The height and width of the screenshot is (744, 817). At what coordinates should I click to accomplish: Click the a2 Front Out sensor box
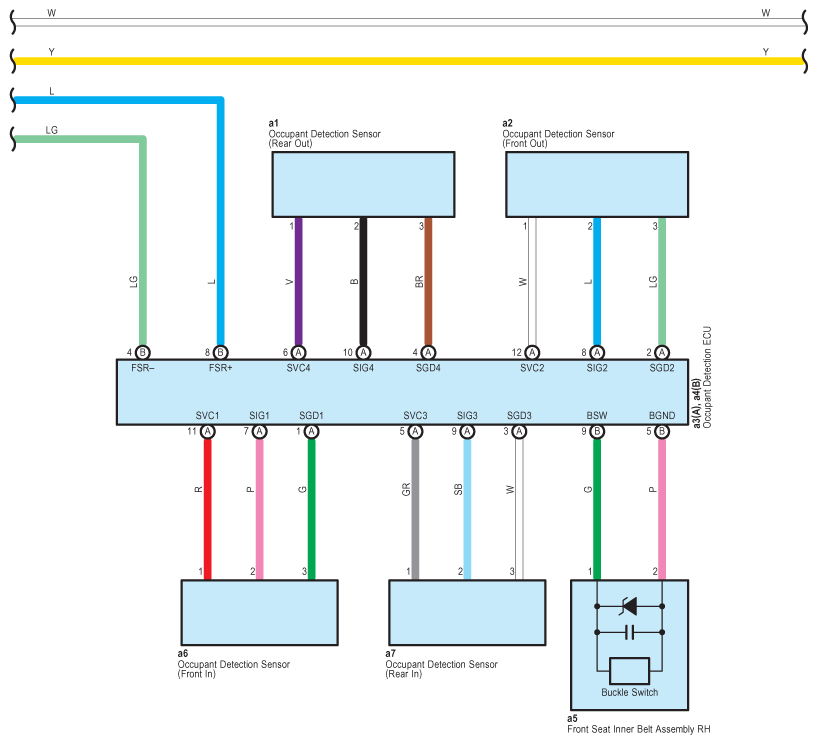point(597,184)
